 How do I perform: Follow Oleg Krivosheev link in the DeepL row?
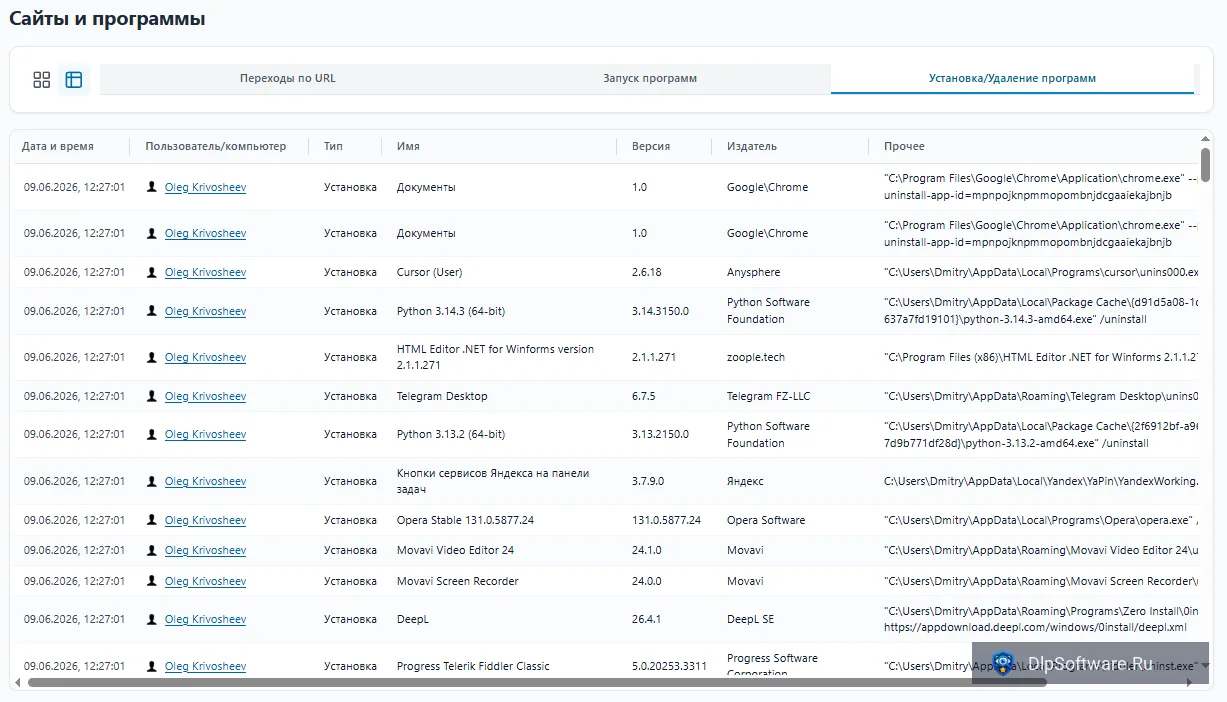(205, 619)
